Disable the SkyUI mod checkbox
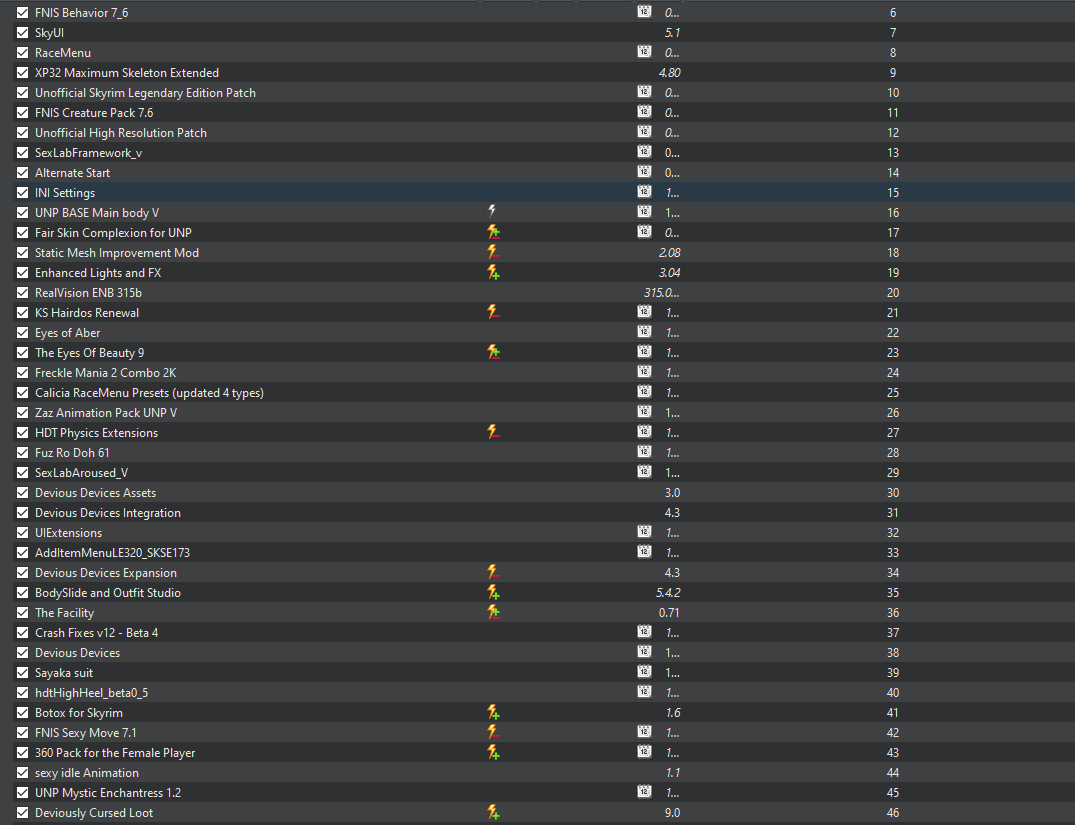 [x=23, y=32]
